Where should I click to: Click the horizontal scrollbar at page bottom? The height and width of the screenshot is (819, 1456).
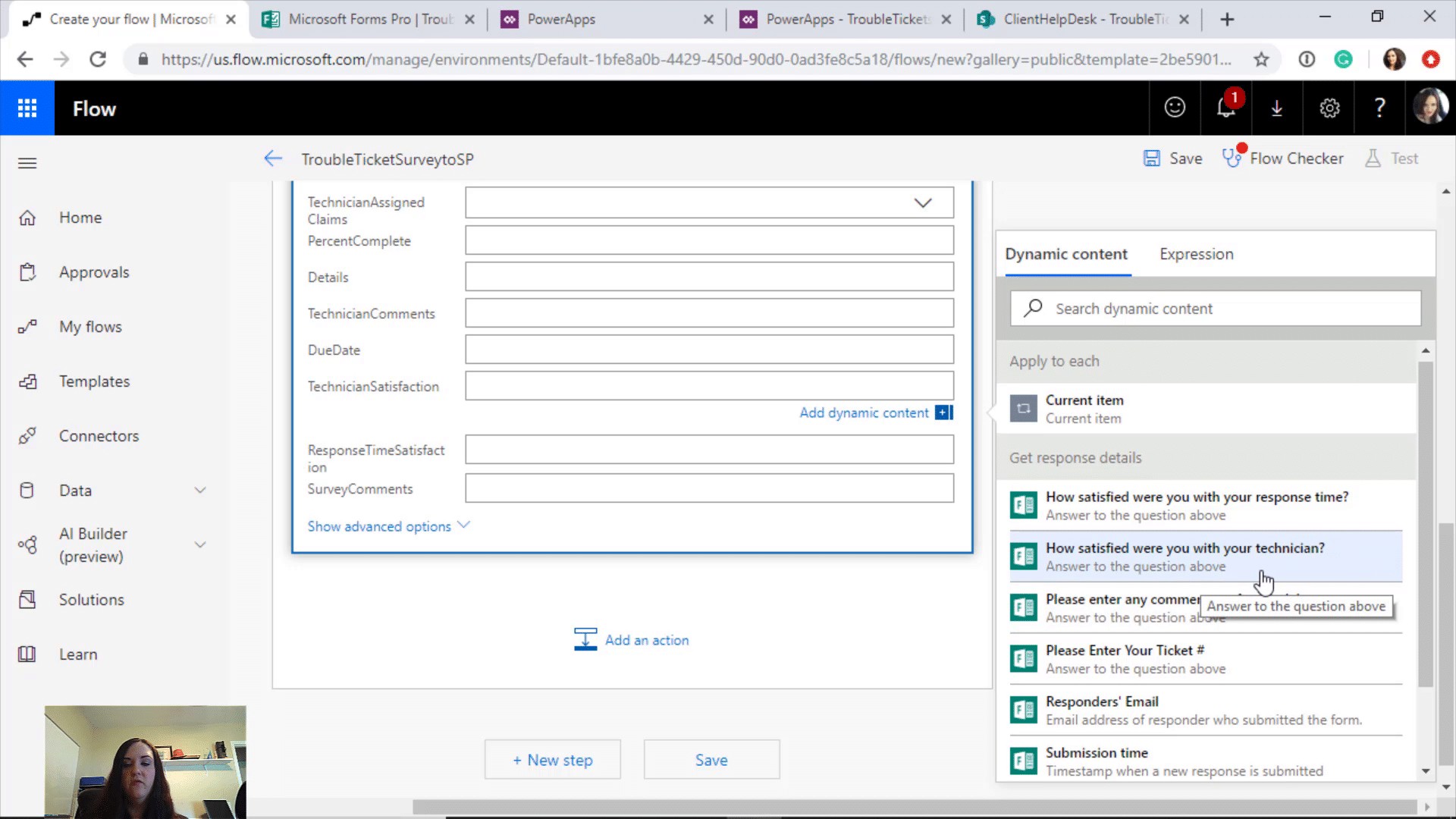click(x=914, y=807)
